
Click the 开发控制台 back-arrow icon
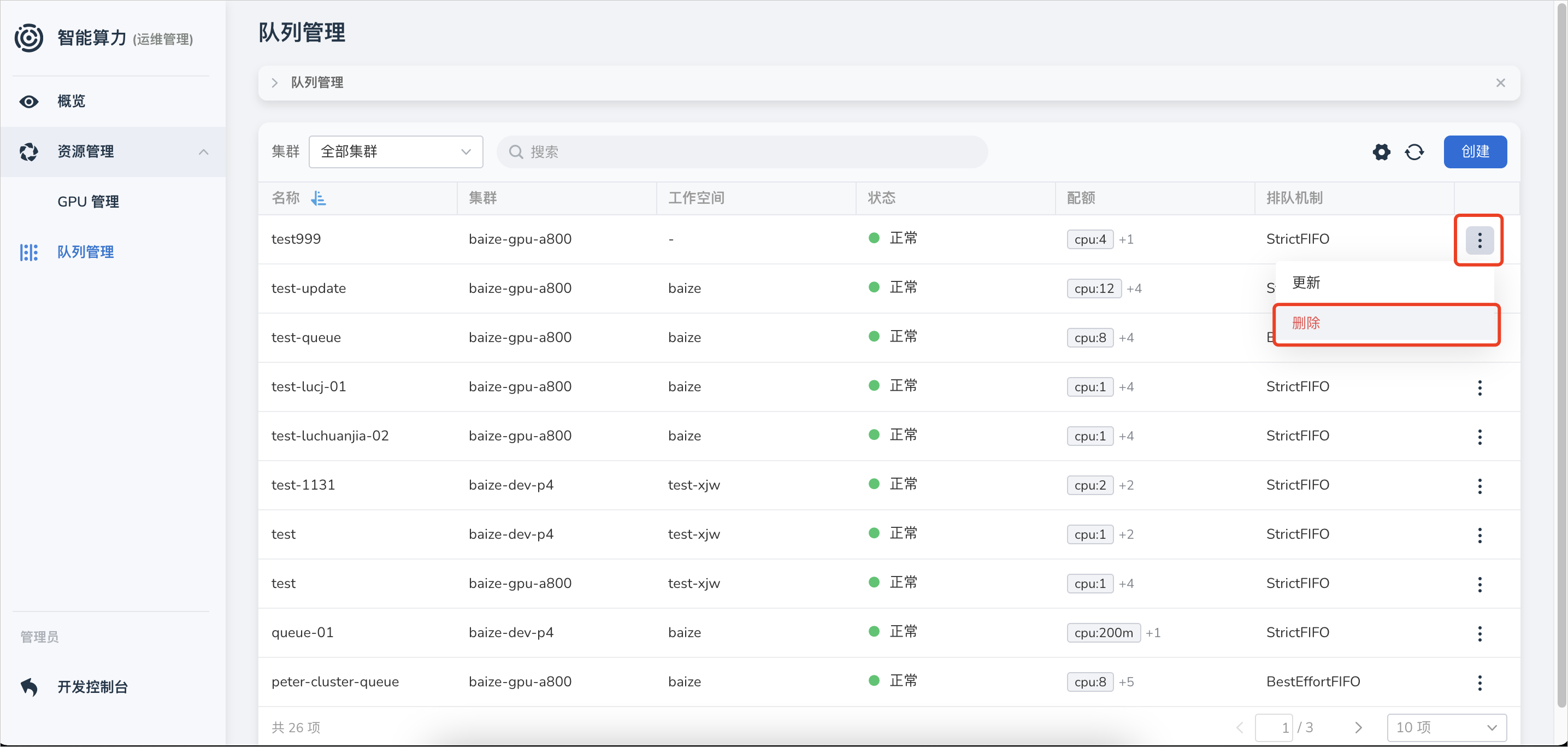(28, 687)
